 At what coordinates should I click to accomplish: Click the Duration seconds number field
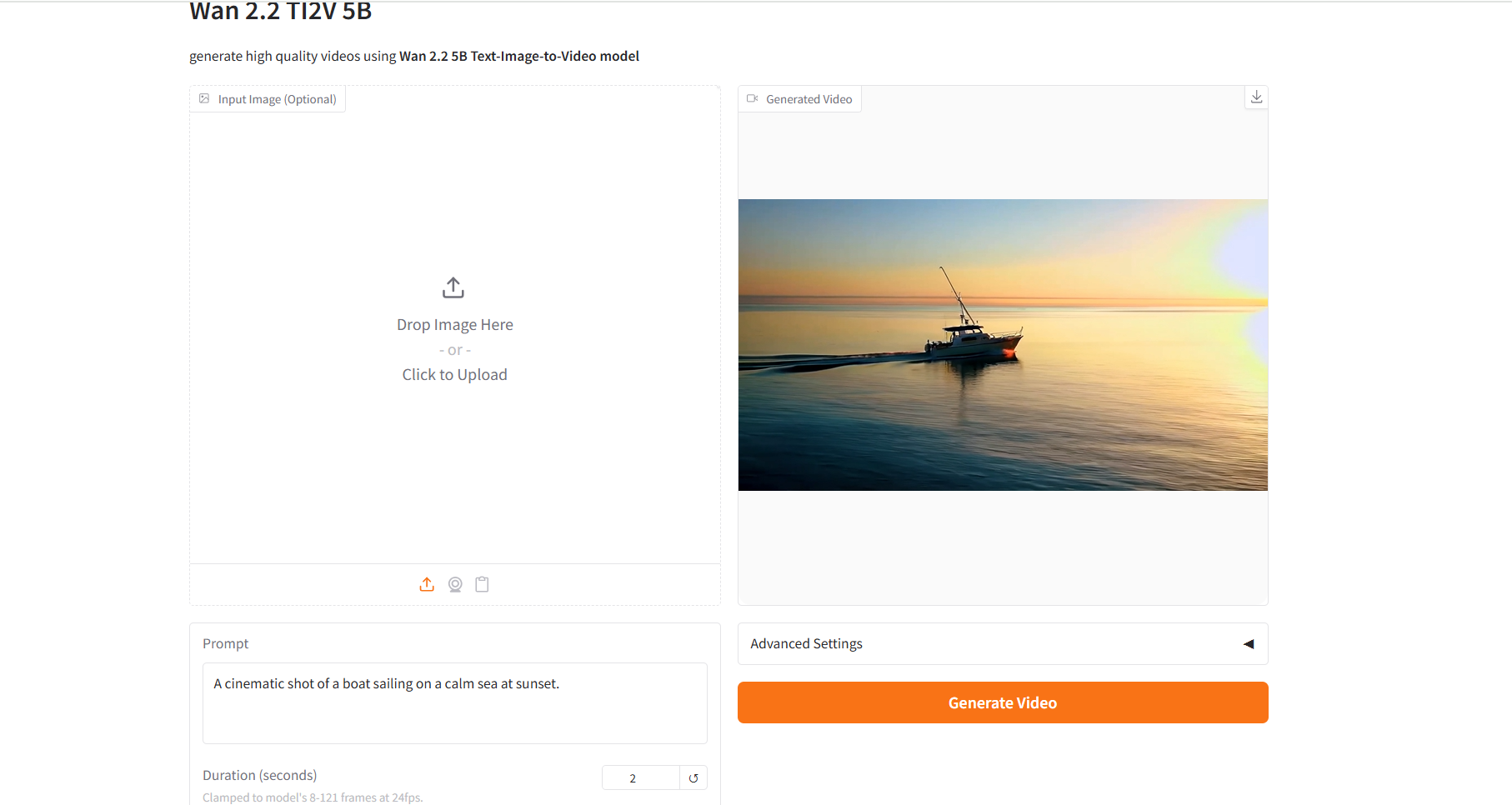(640, 778)
